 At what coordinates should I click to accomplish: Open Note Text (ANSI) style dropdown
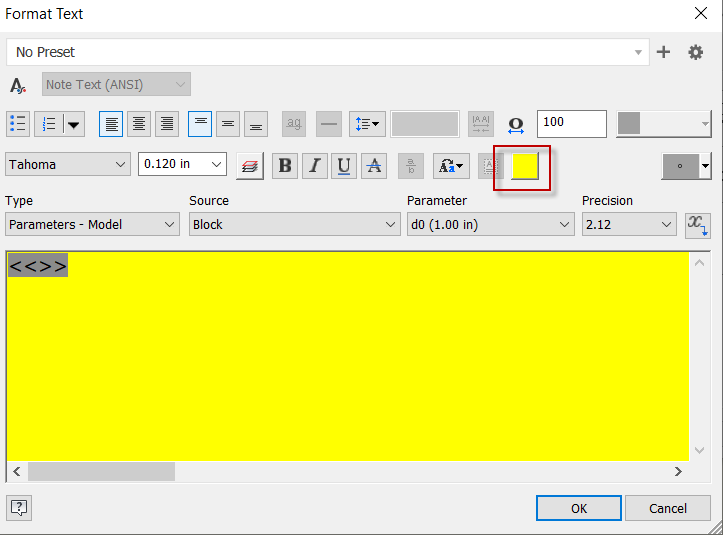point(116,84)
